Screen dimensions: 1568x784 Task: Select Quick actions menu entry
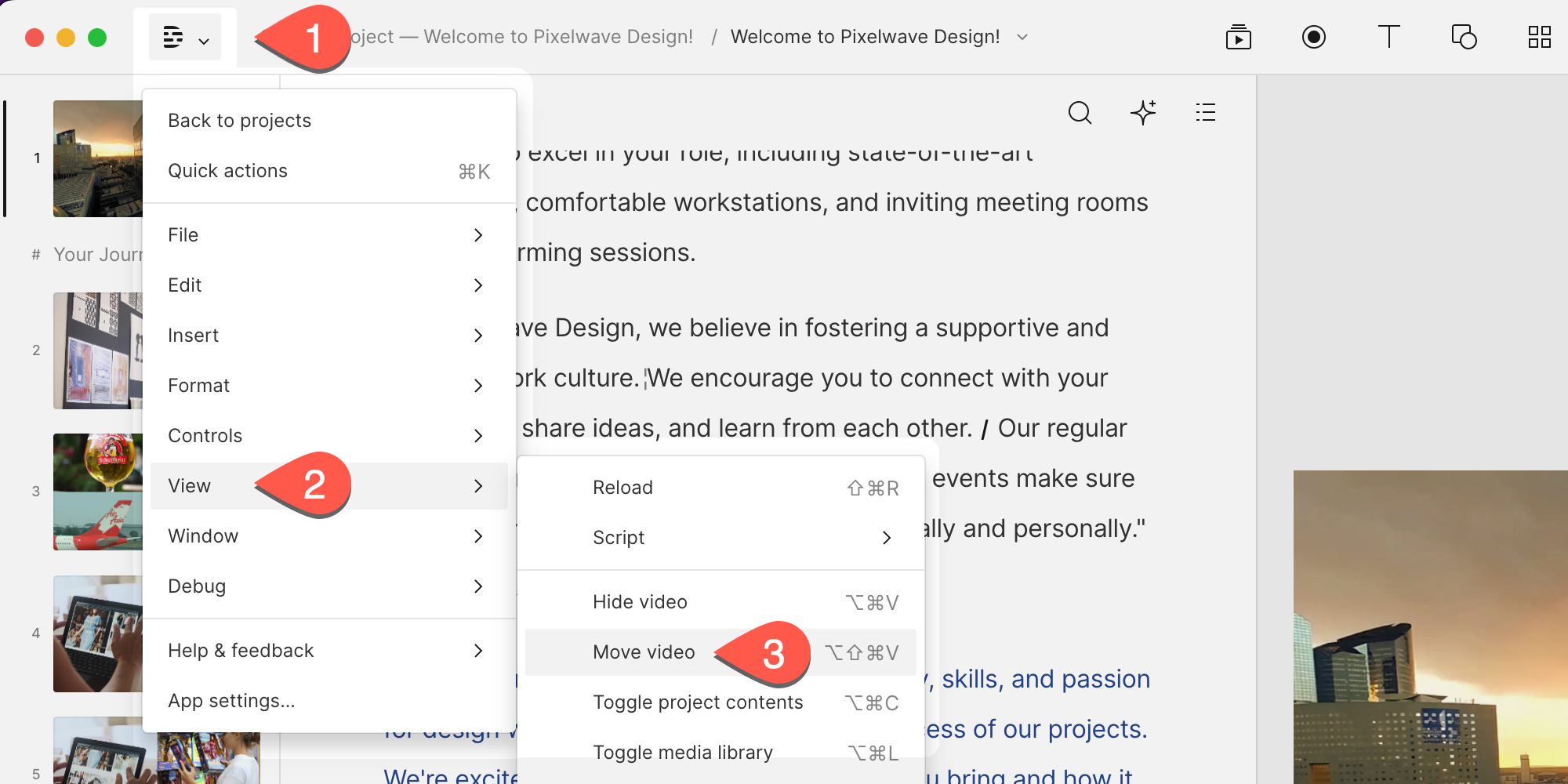pyautogui.click(x=329, y=171)
